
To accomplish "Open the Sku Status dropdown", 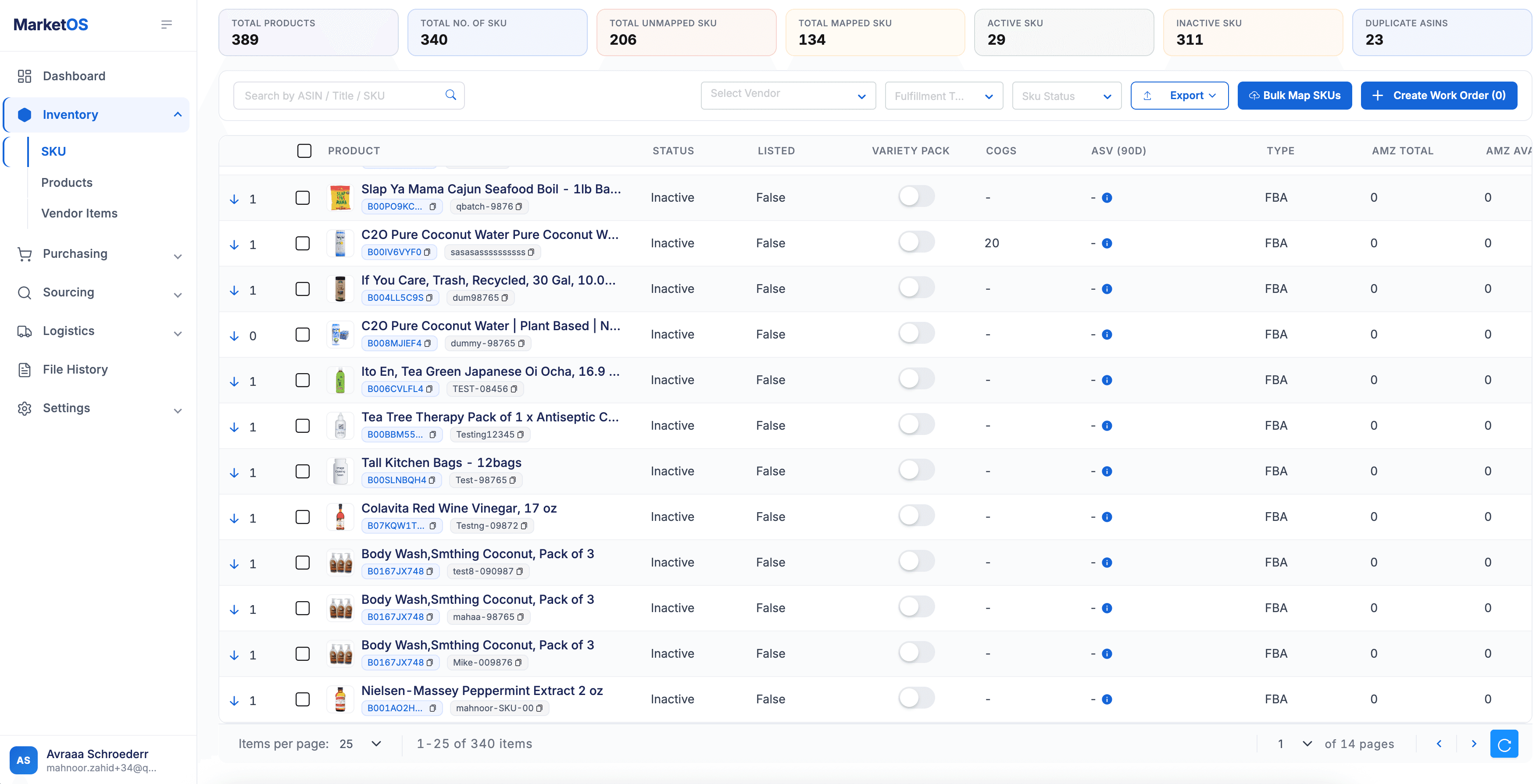I will tap(1066, 96).
